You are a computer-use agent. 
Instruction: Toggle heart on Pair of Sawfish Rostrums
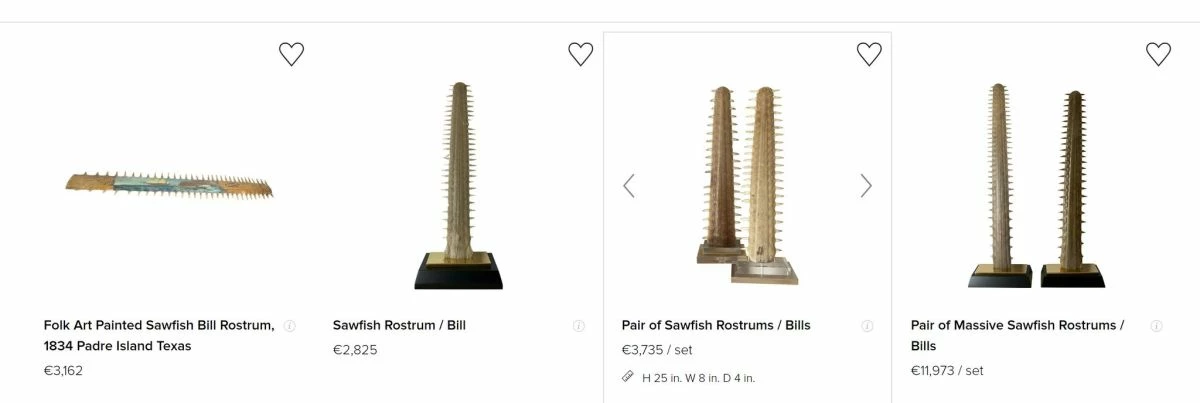[x=869, y=54]
